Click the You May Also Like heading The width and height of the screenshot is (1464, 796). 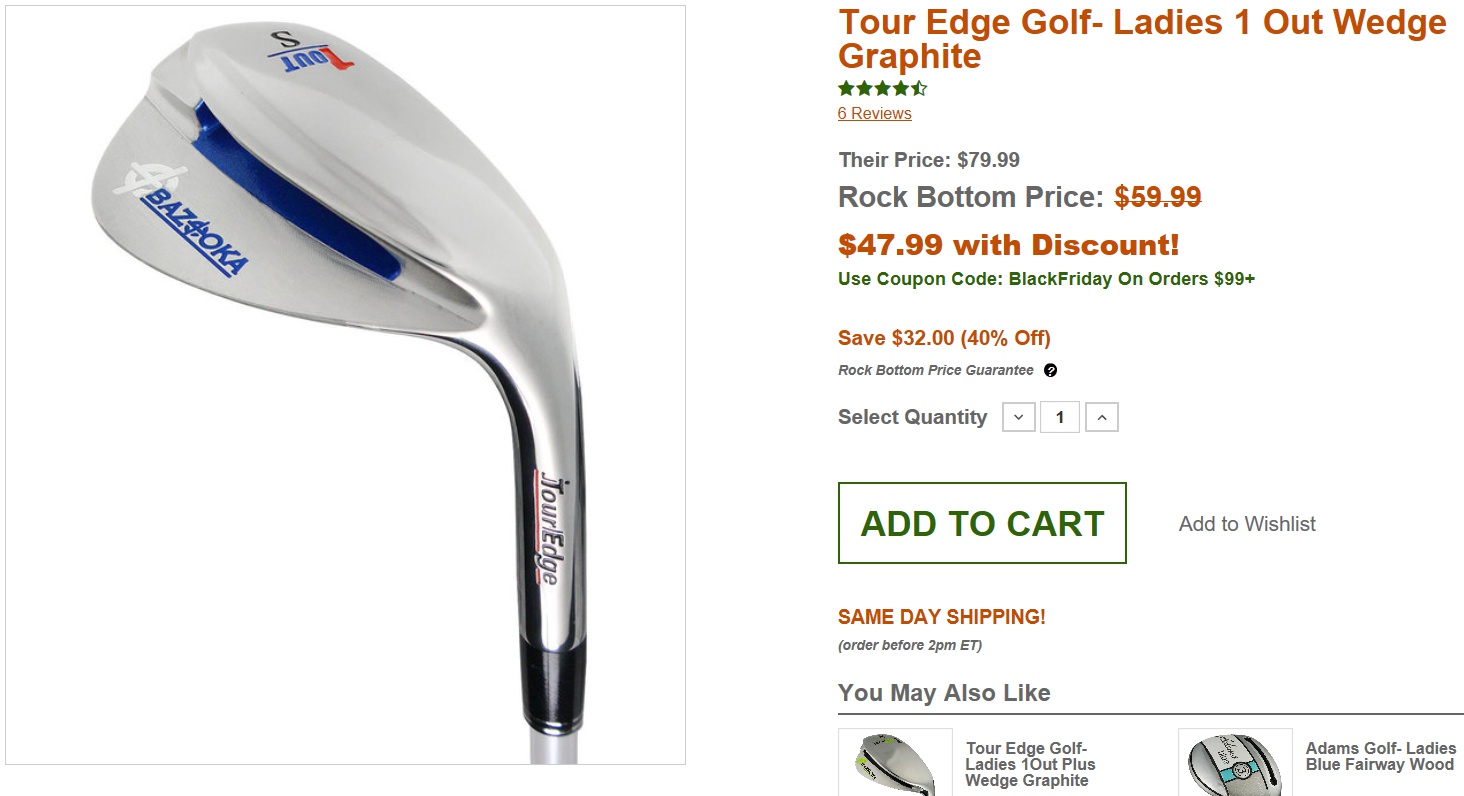[x=944, y=693]
